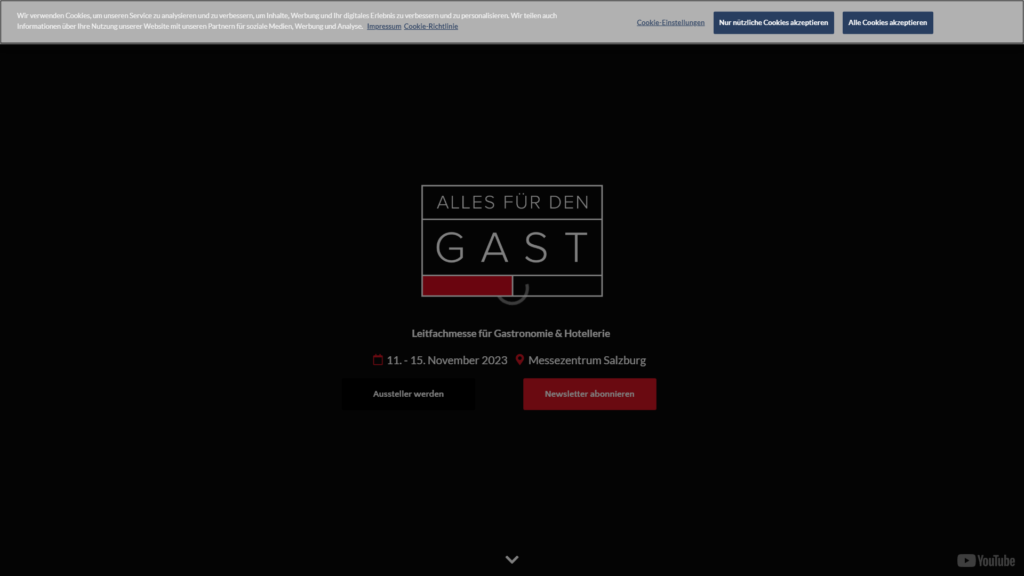This screenshot has height=576, width=1024.
Task: Click the location pin icon
Action: pos(520,360)
